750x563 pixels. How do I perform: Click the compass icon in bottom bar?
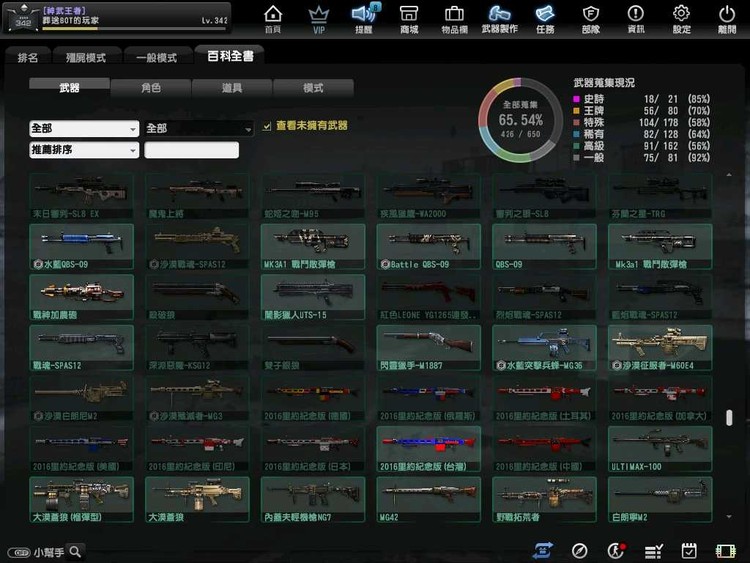point(579,551)
